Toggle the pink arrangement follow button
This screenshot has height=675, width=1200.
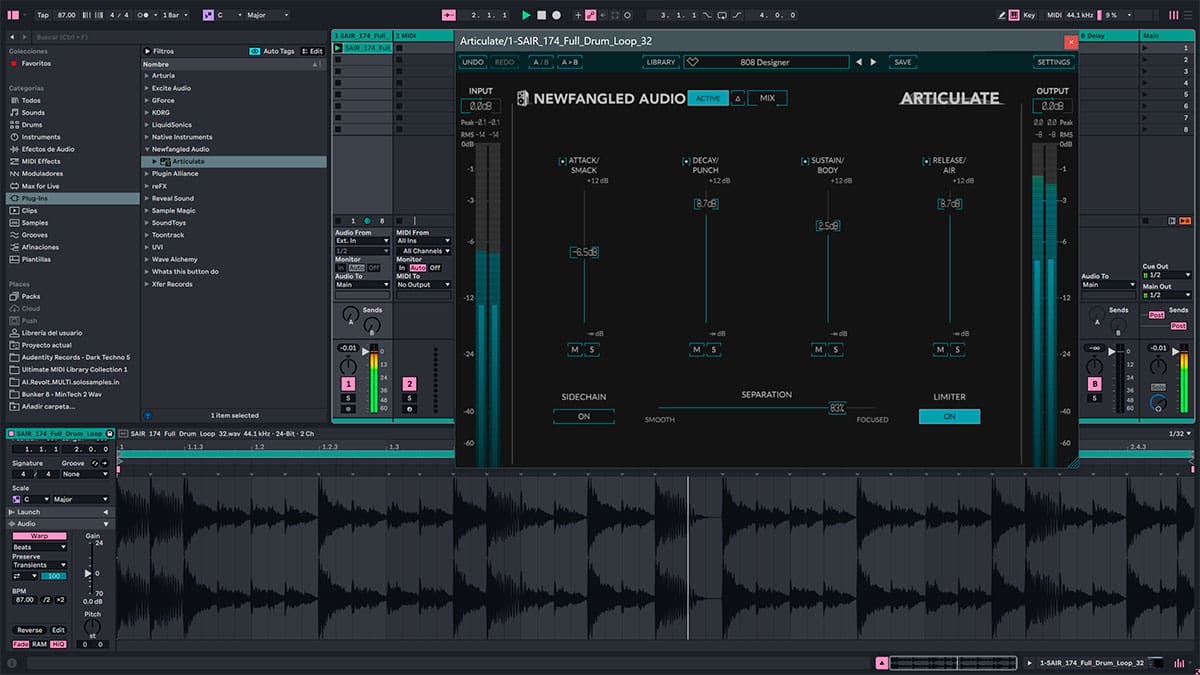(x=448, y=15)
